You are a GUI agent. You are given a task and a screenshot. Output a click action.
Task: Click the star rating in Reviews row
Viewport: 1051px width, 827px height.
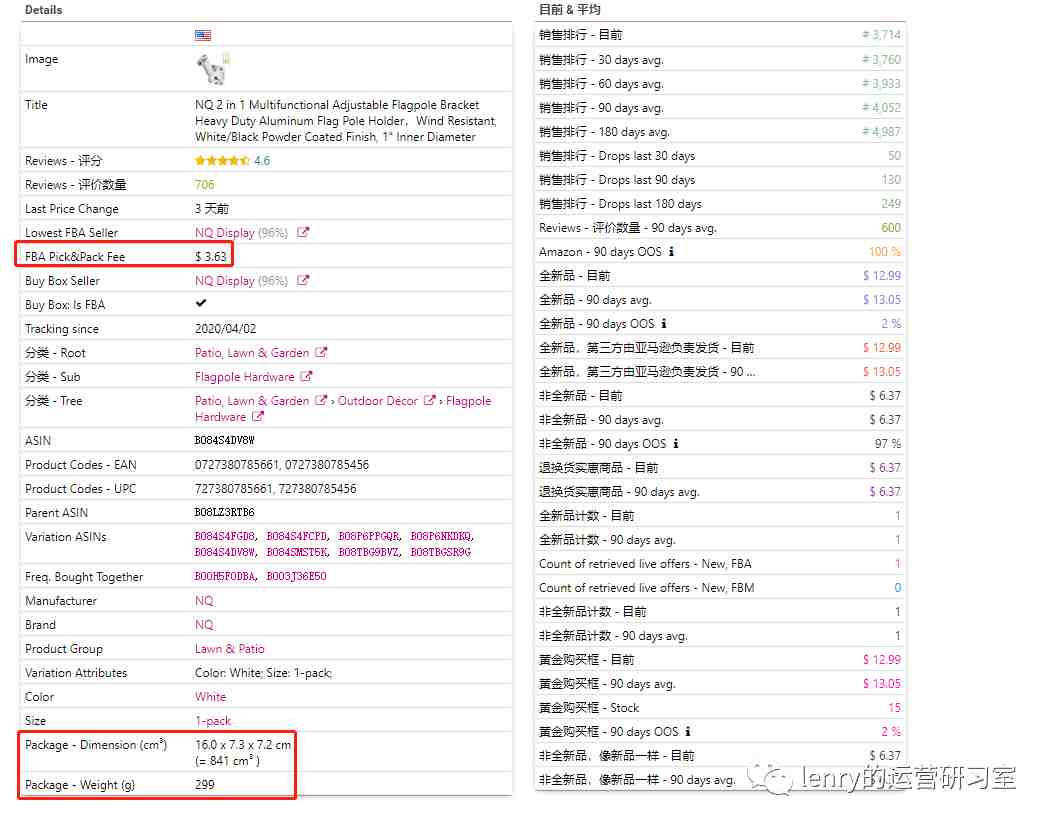point(222,161)
